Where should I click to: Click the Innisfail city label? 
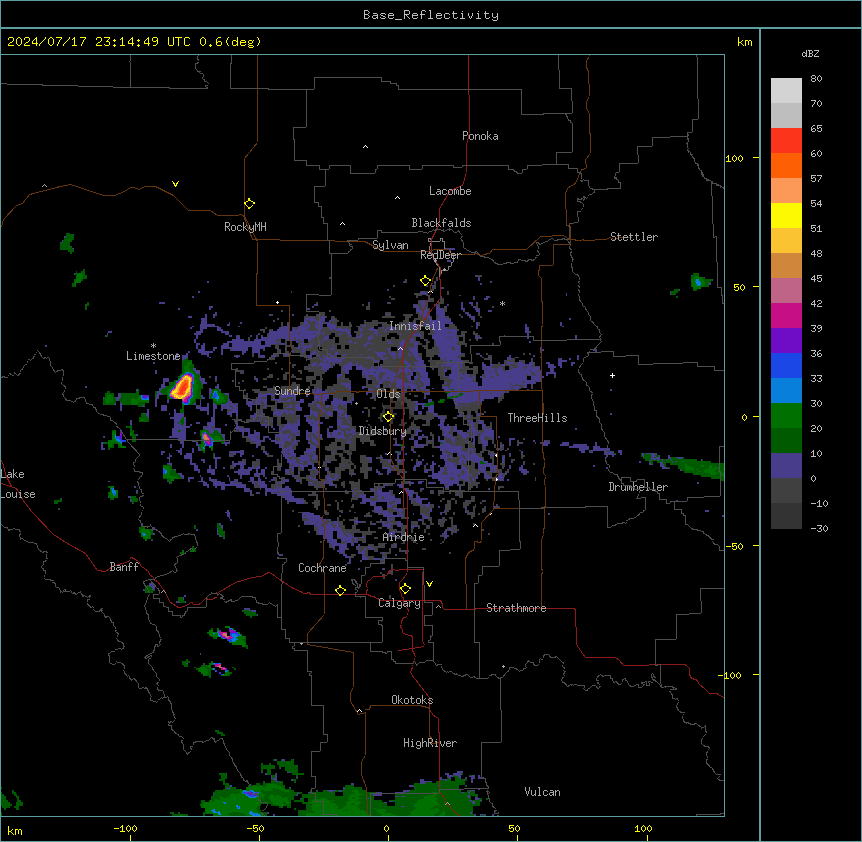point(415,326)
